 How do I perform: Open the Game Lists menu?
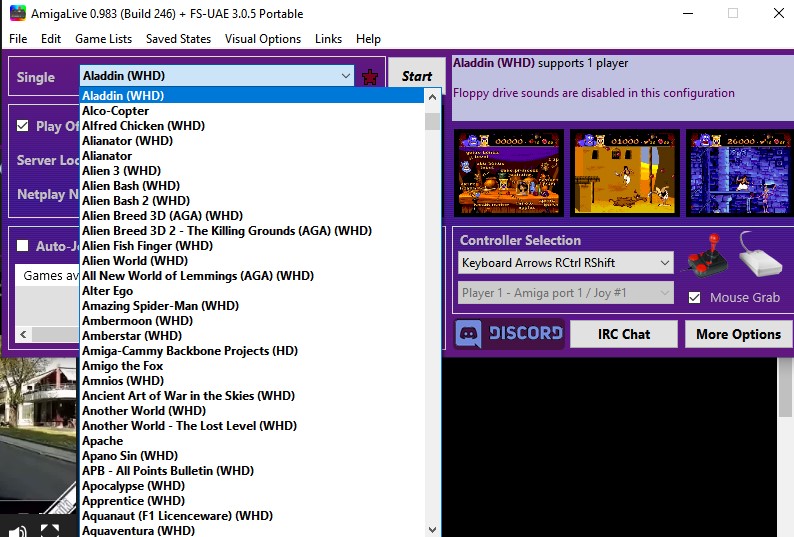[103, 39]
